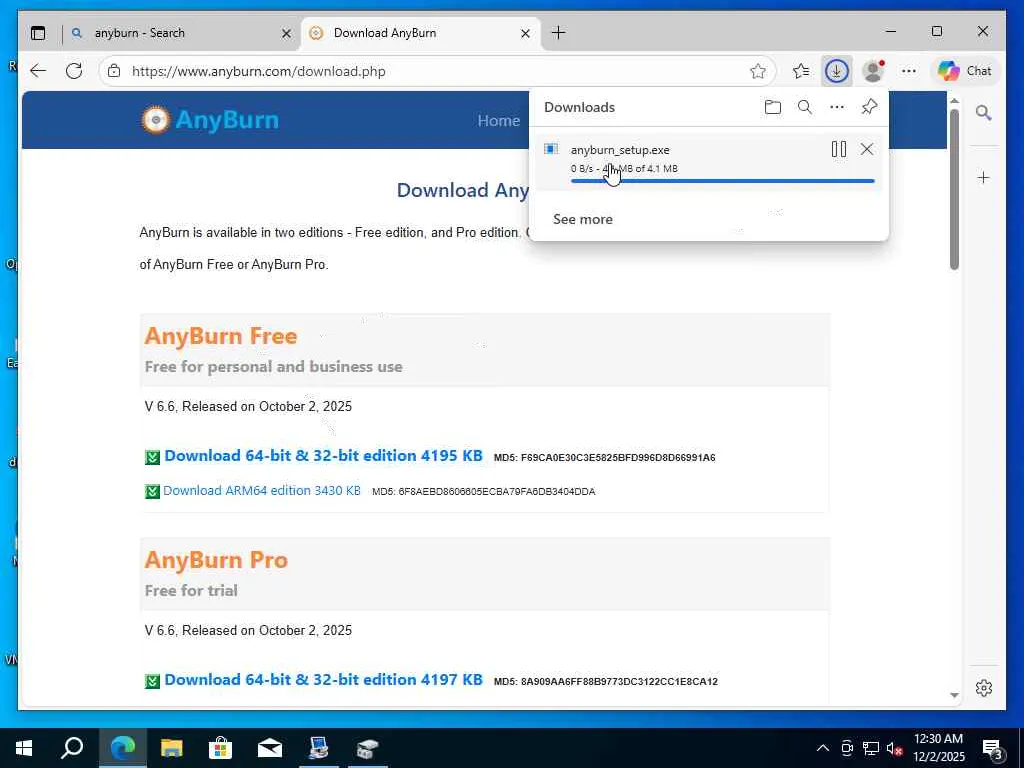
Task: Open Mail app from the taskbar
Action: pos(270,748)
